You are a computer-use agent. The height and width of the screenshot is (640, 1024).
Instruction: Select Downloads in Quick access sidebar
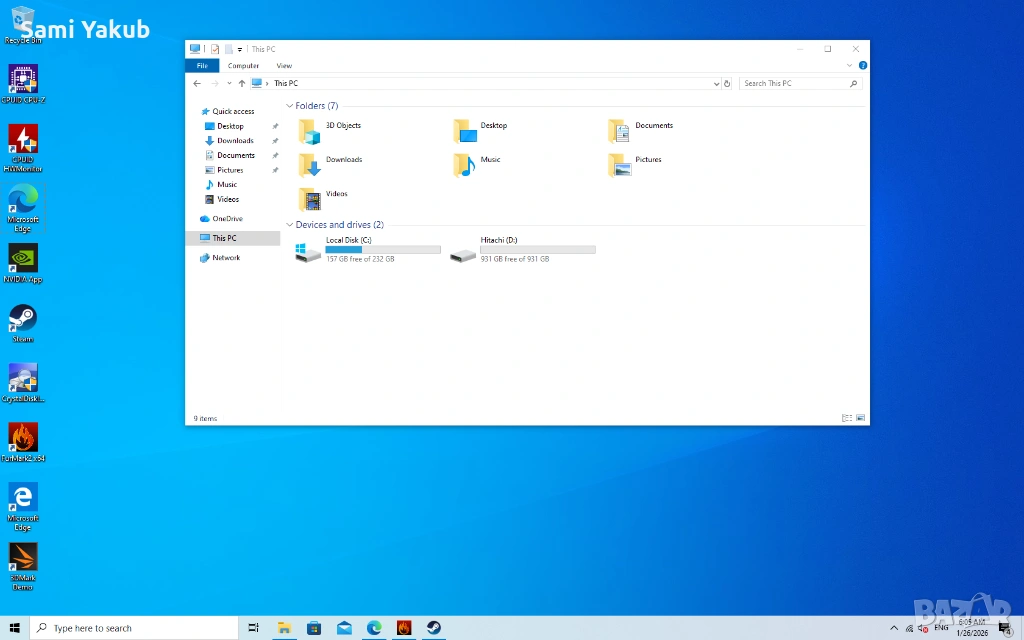235,141
